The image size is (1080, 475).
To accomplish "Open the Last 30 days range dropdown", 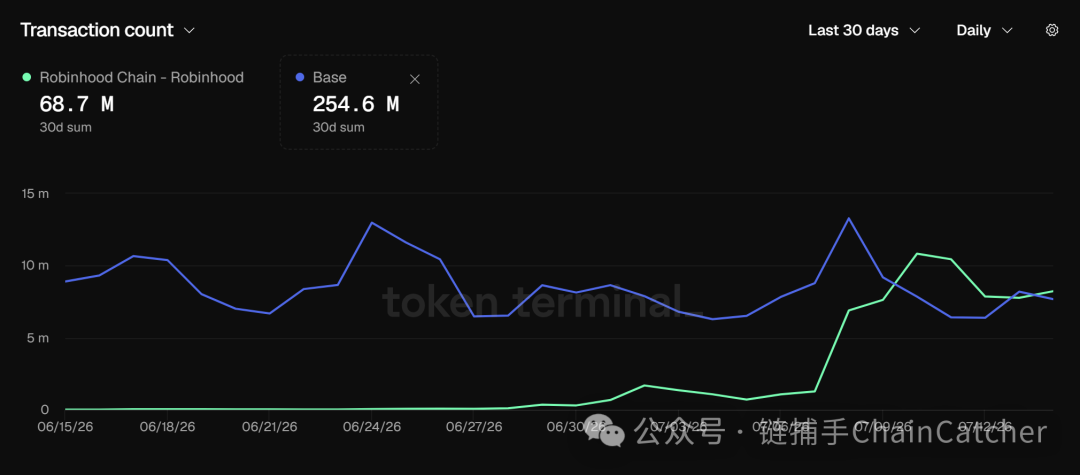I will [x=864, y=30].
